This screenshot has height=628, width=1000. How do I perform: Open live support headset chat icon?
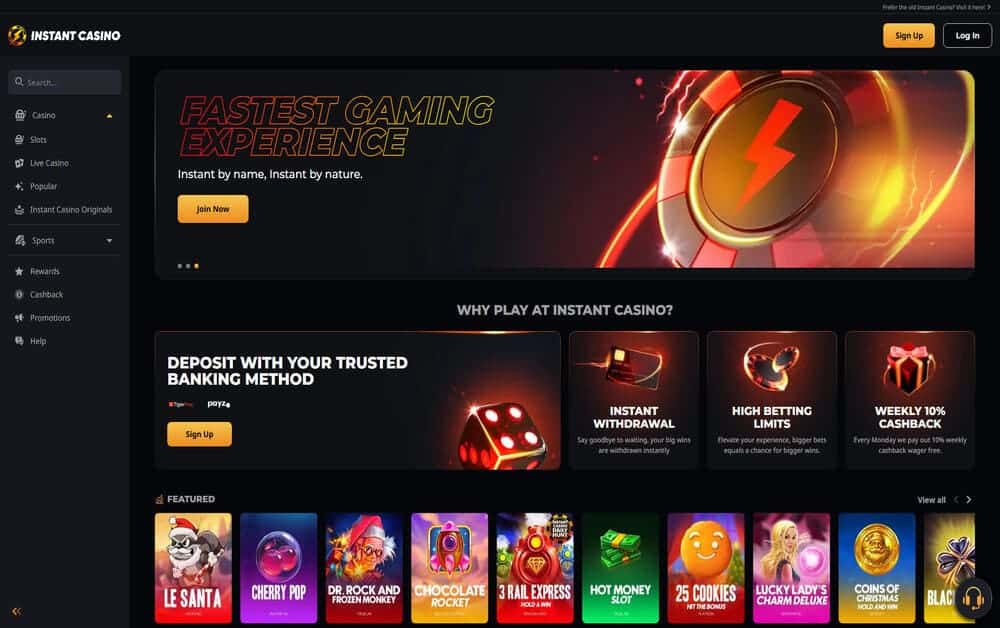pyautogui.click(x=973, y=599)
